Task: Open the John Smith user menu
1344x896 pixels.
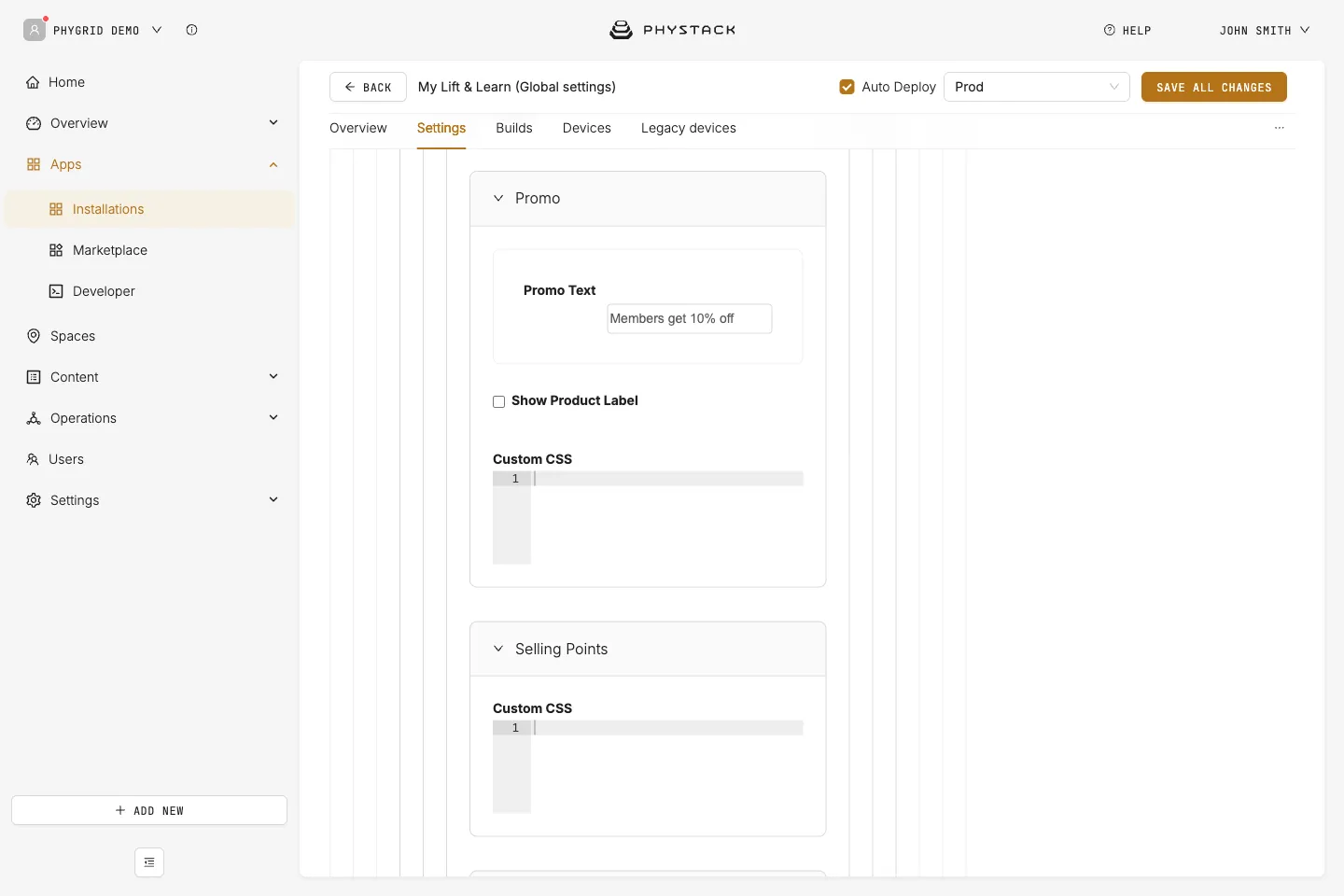Action: point(1265,30)
